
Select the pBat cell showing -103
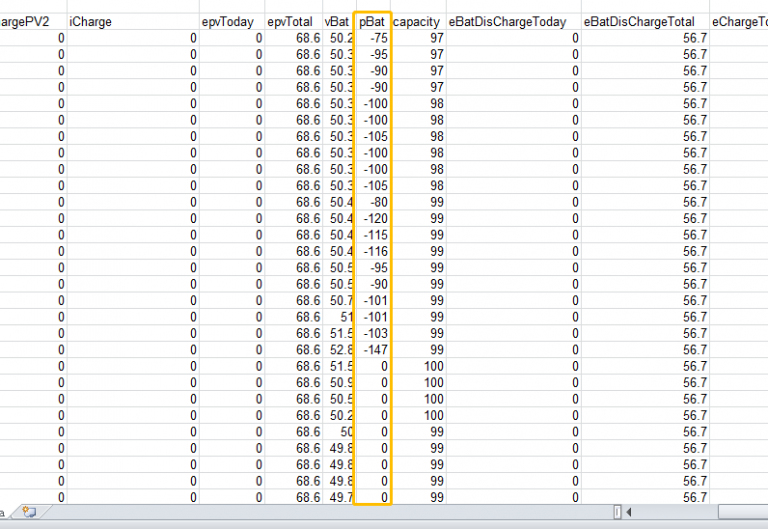tap(372, 333)
